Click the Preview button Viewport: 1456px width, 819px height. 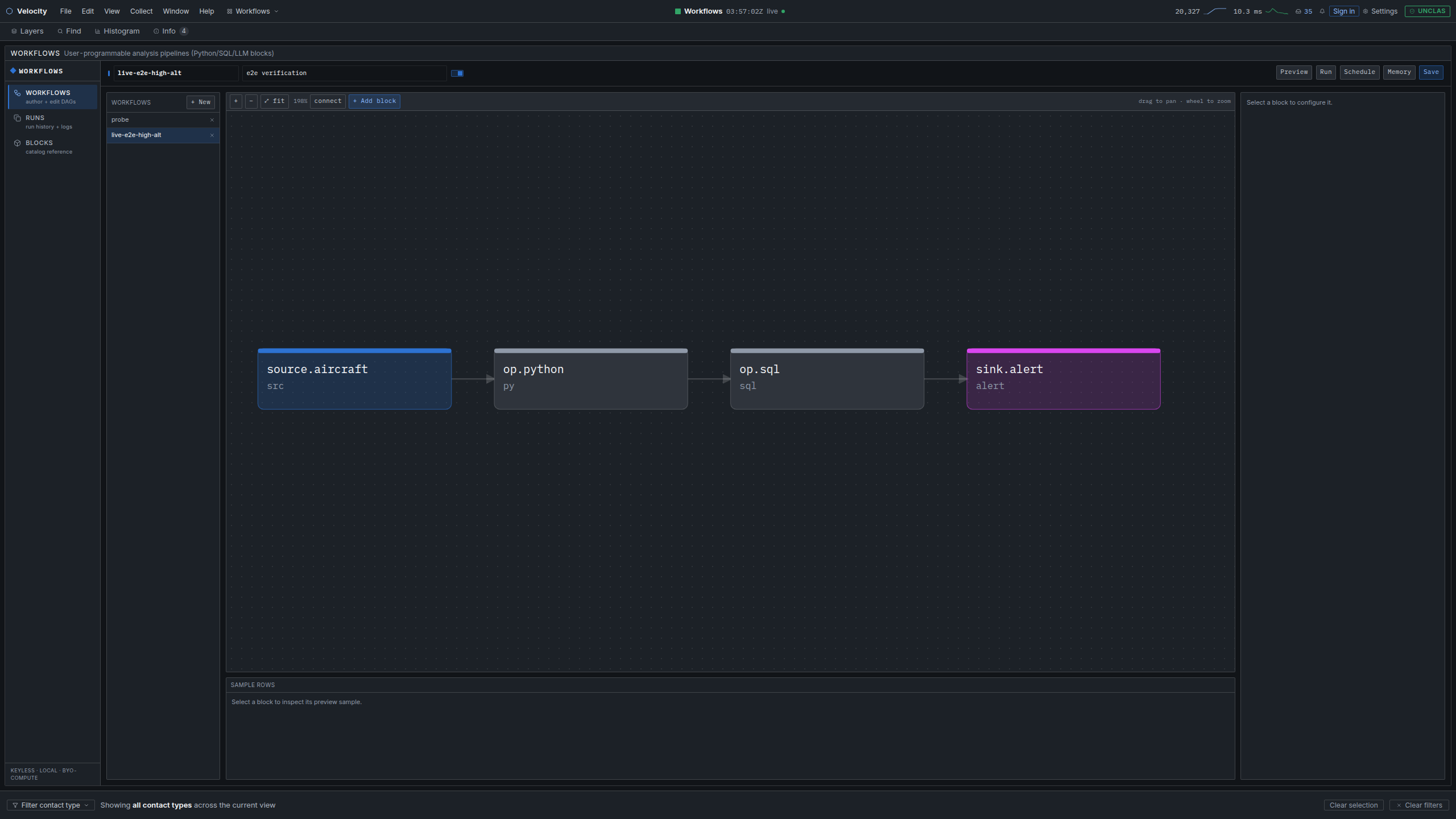[x=1294, y=72]
